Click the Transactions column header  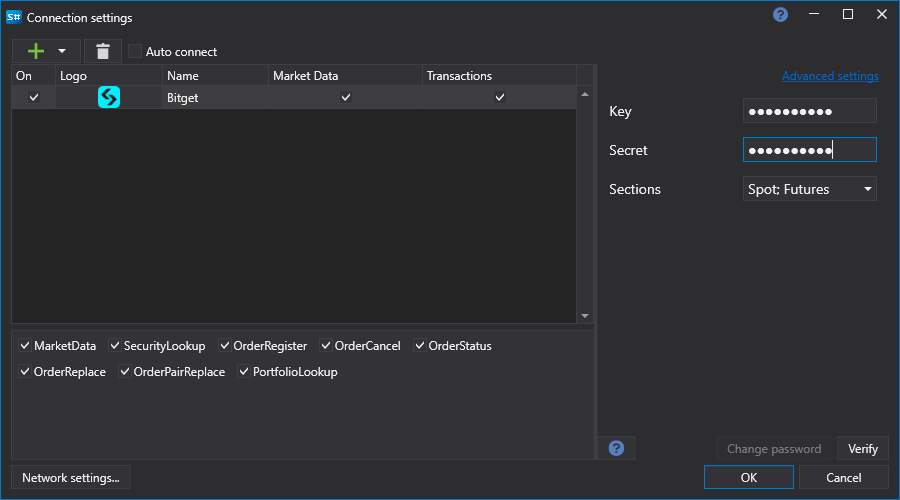coord(499,76)
